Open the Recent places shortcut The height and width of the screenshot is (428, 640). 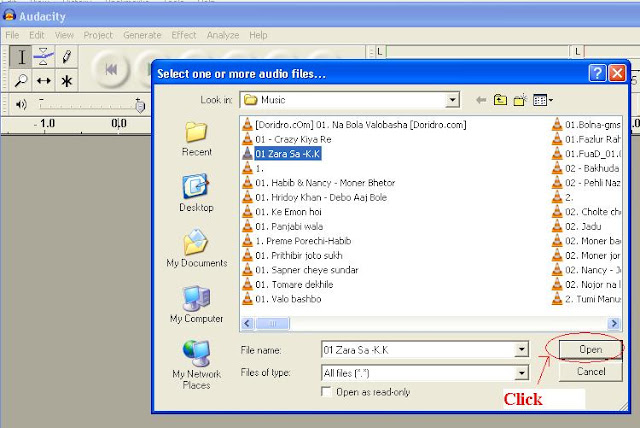197,139
